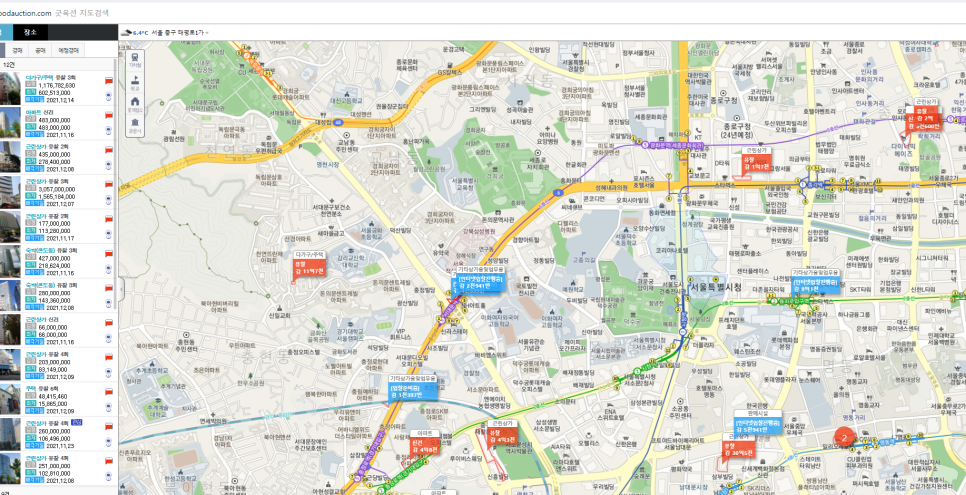
Task: Flag the 48,415,460 주택 listing
Action: [x=108, y=392]
